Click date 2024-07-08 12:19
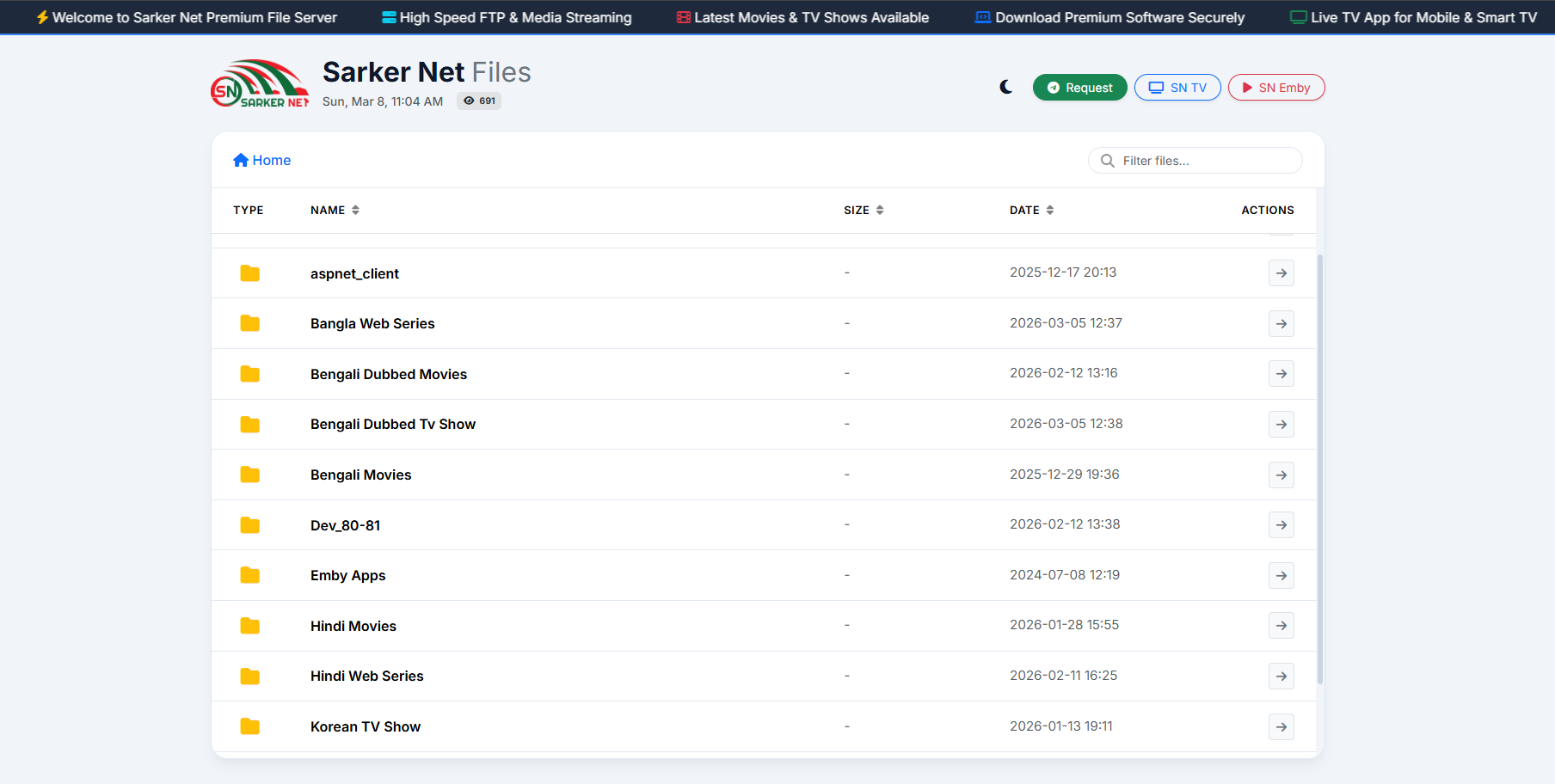Viewport: 1555px width, 784px height. (1065, 575)
